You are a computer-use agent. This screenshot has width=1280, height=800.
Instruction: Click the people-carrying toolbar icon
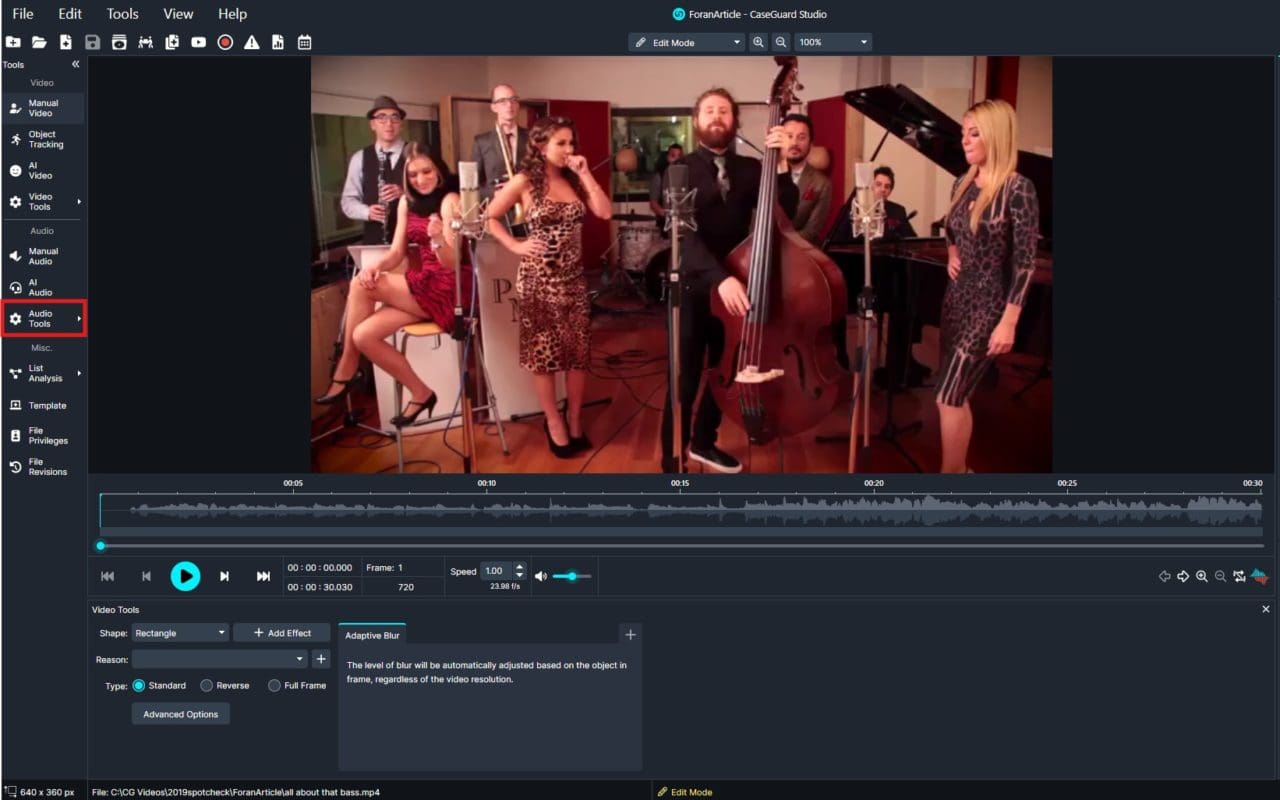(x=146, y=42)
